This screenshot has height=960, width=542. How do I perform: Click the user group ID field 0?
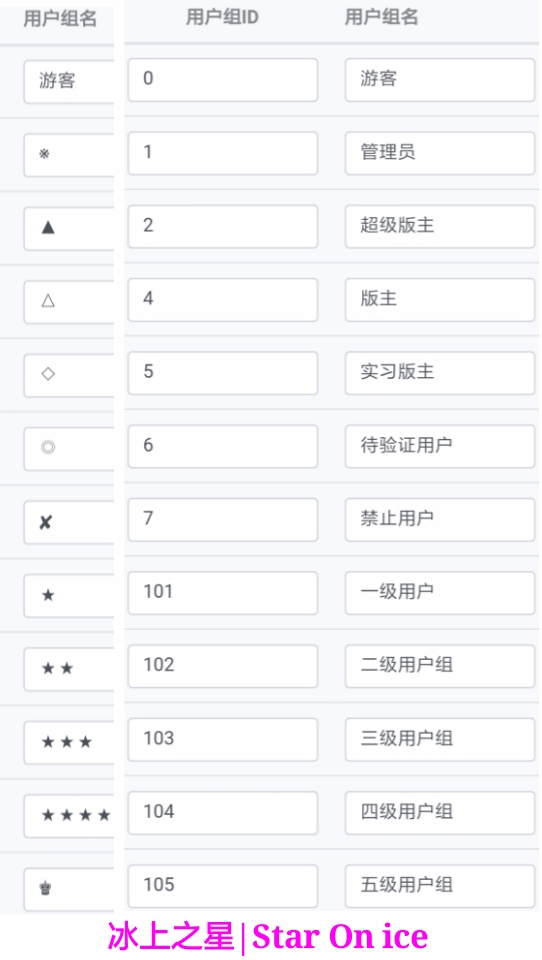pyautogui.click(x=223, y=80)
